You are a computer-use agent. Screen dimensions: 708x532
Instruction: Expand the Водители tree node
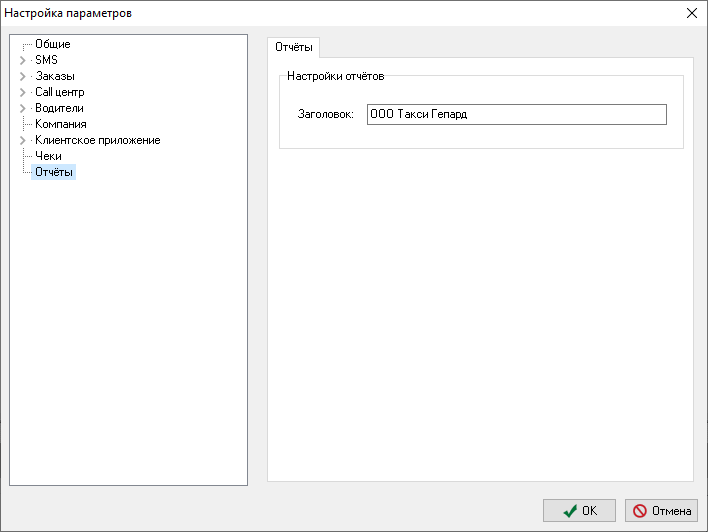tap(23, 108)
